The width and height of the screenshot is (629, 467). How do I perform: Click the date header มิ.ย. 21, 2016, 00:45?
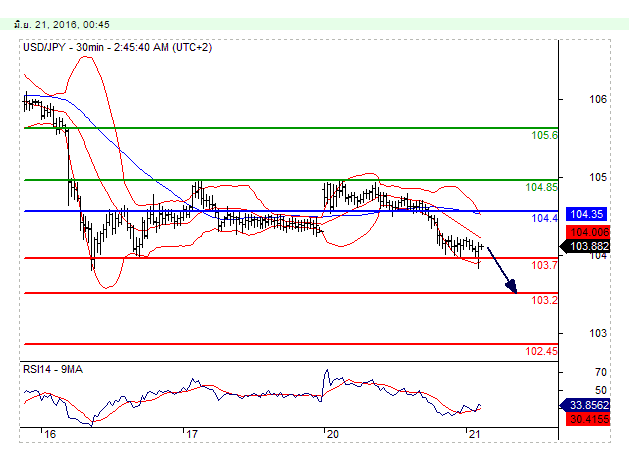[x=61, y=24]
